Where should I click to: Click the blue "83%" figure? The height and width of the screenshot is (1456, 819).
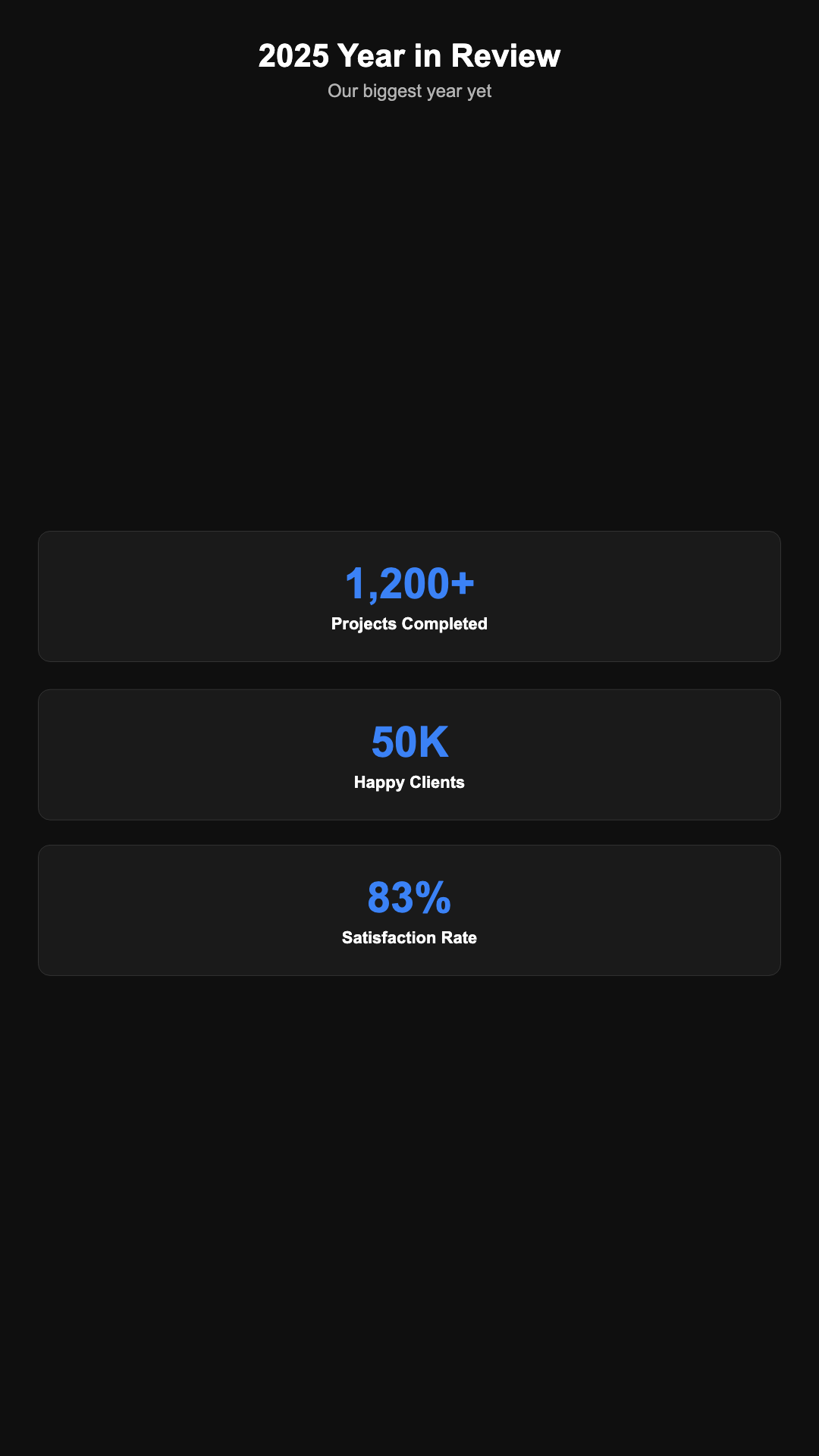(x=409, y=898)
